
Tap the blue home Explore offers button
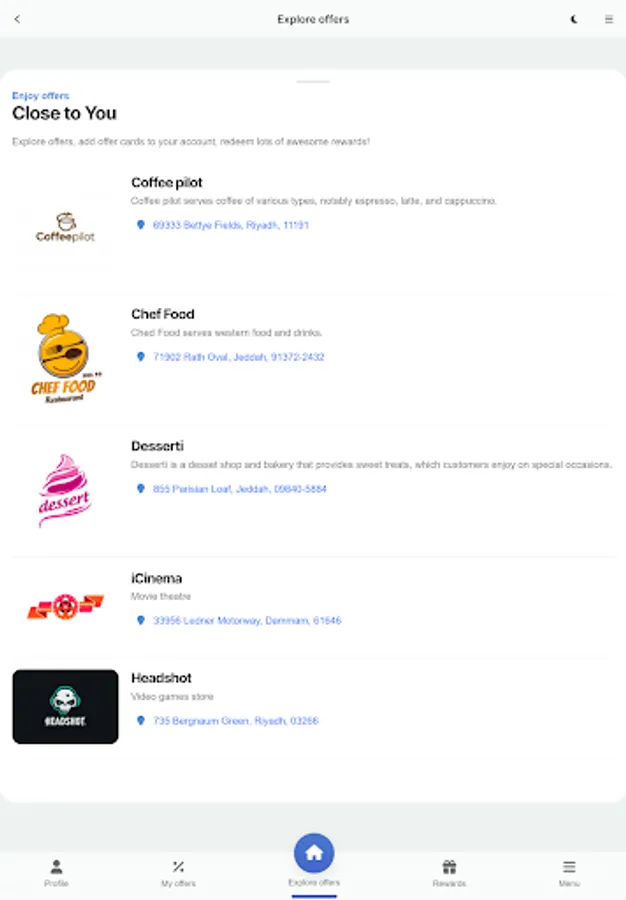pos(314,853)
